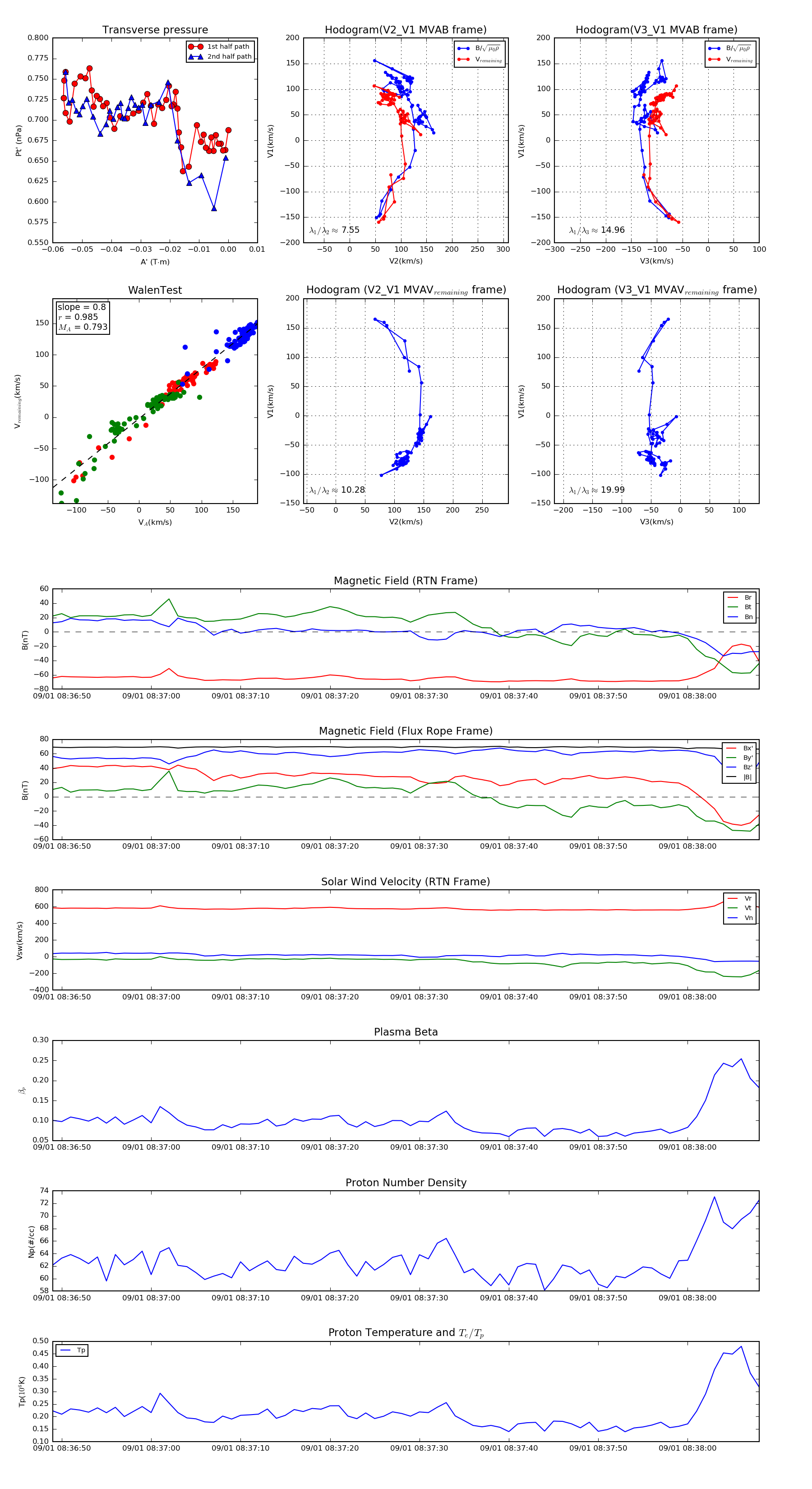Select the By' legend entry
The image size is (812, 1489).
coord(739,758)
